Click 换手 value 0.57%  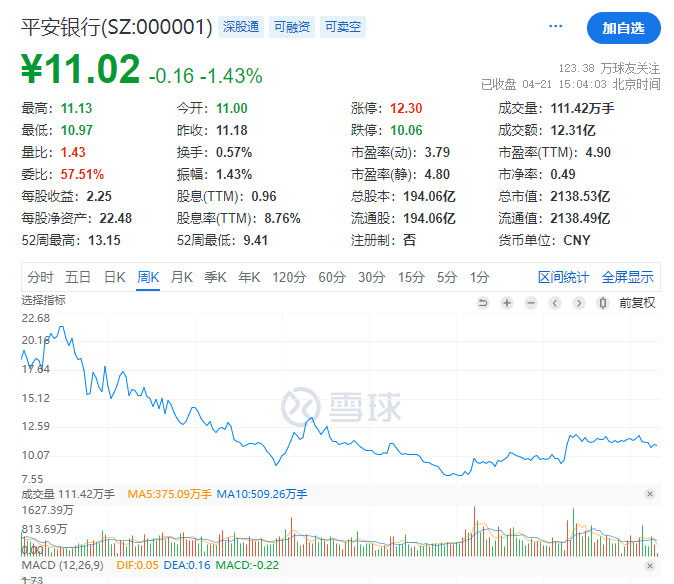tap(234, 152)
